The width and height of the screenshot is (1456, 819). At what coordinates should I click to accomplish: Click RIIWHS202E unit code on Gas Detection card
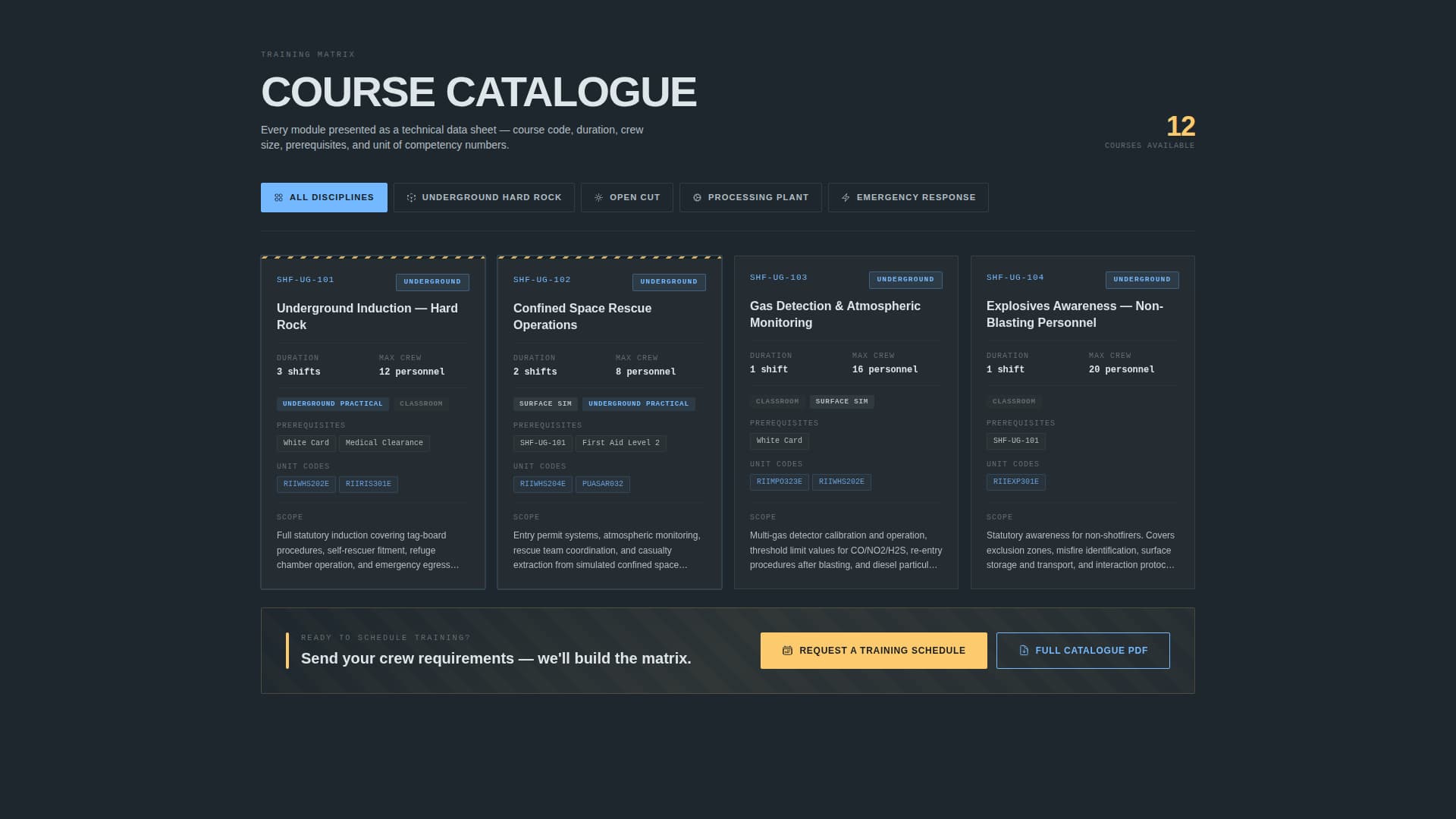[x=842, y=482]
